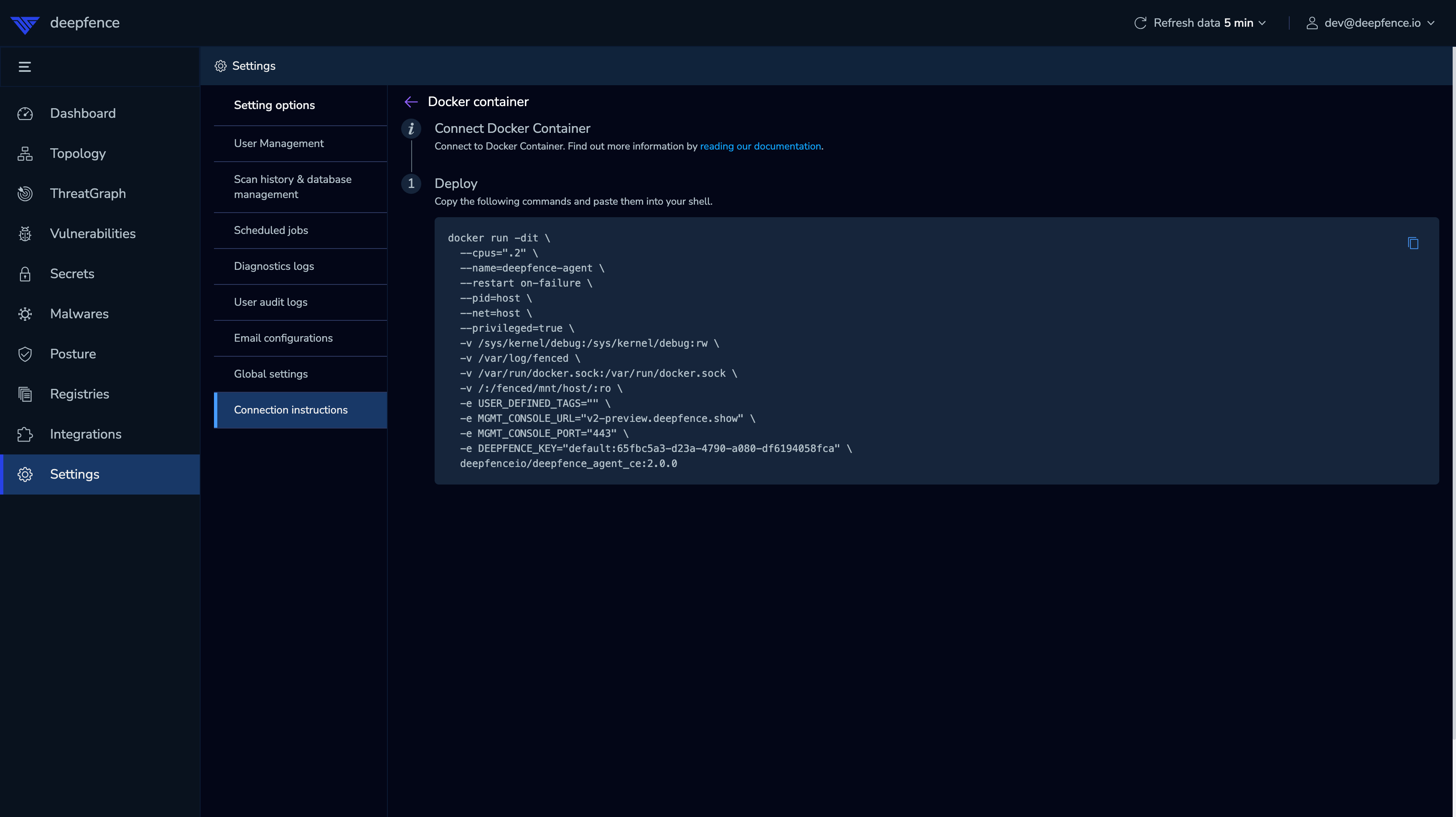Select Connection instructions option
1456x817 pixels.
(x=301, y=410)
